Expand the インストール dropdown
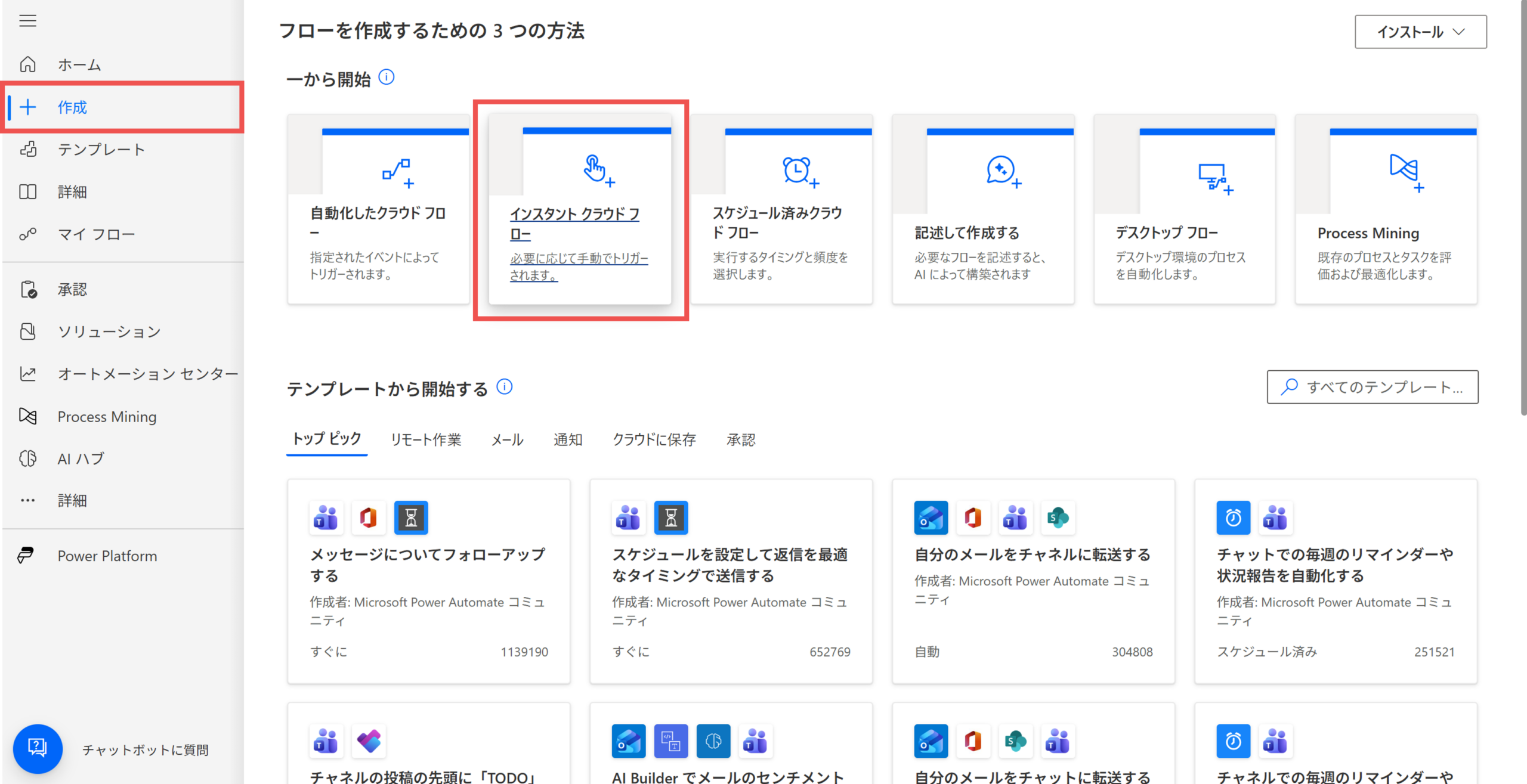The width and height of the screenshot is (1527, 784). point(1420,32)
